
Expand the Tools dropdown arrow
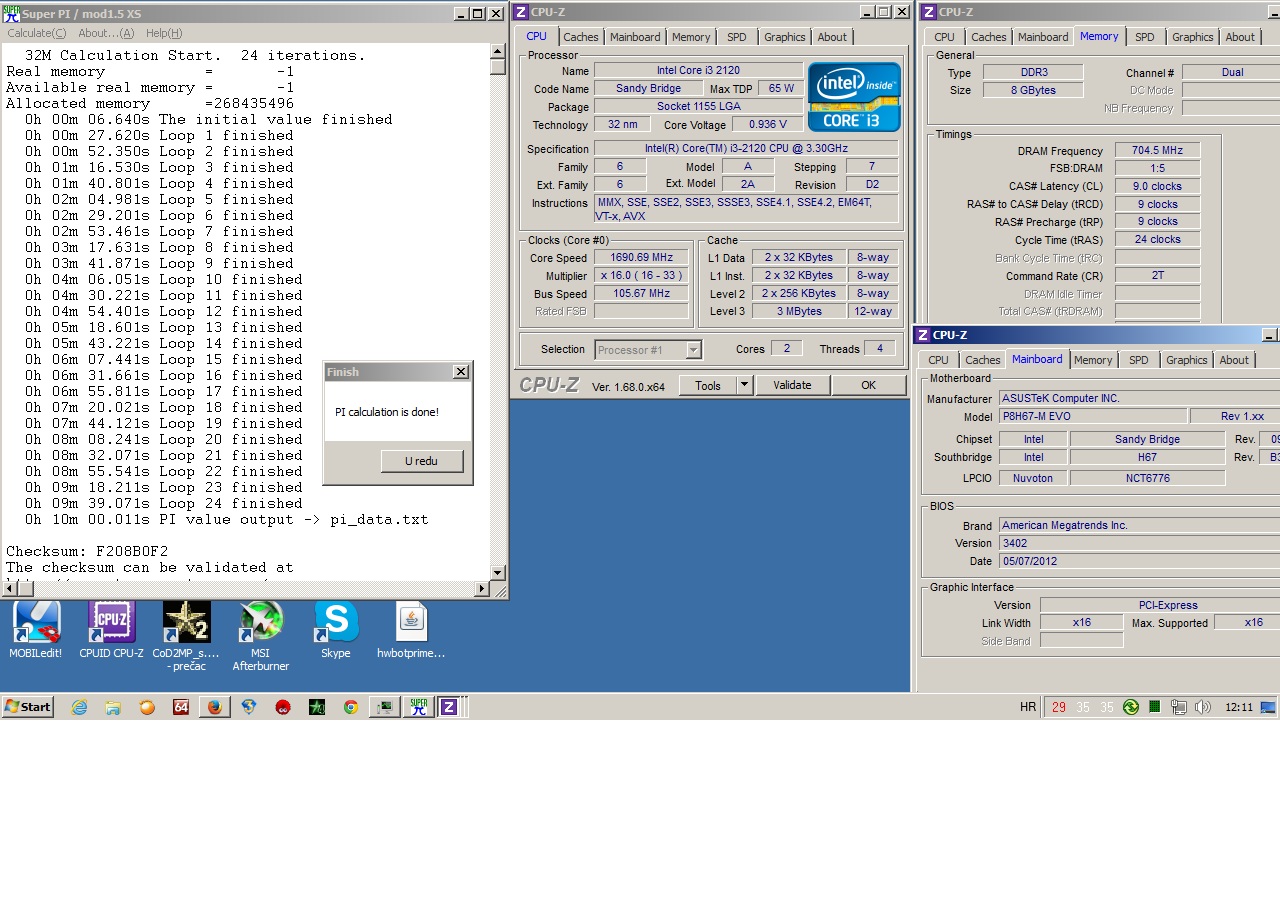click(744, 385)
